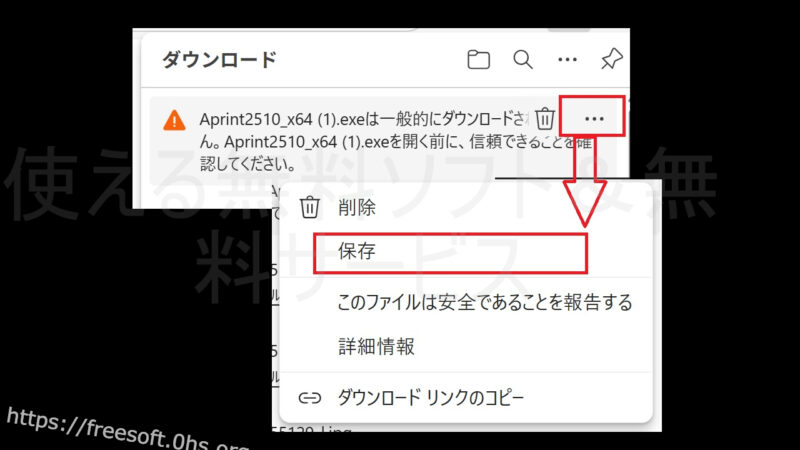This screenshot has height=450, width=800.
Task: Click the trash icon in the context menu
Action: (310, 208)
